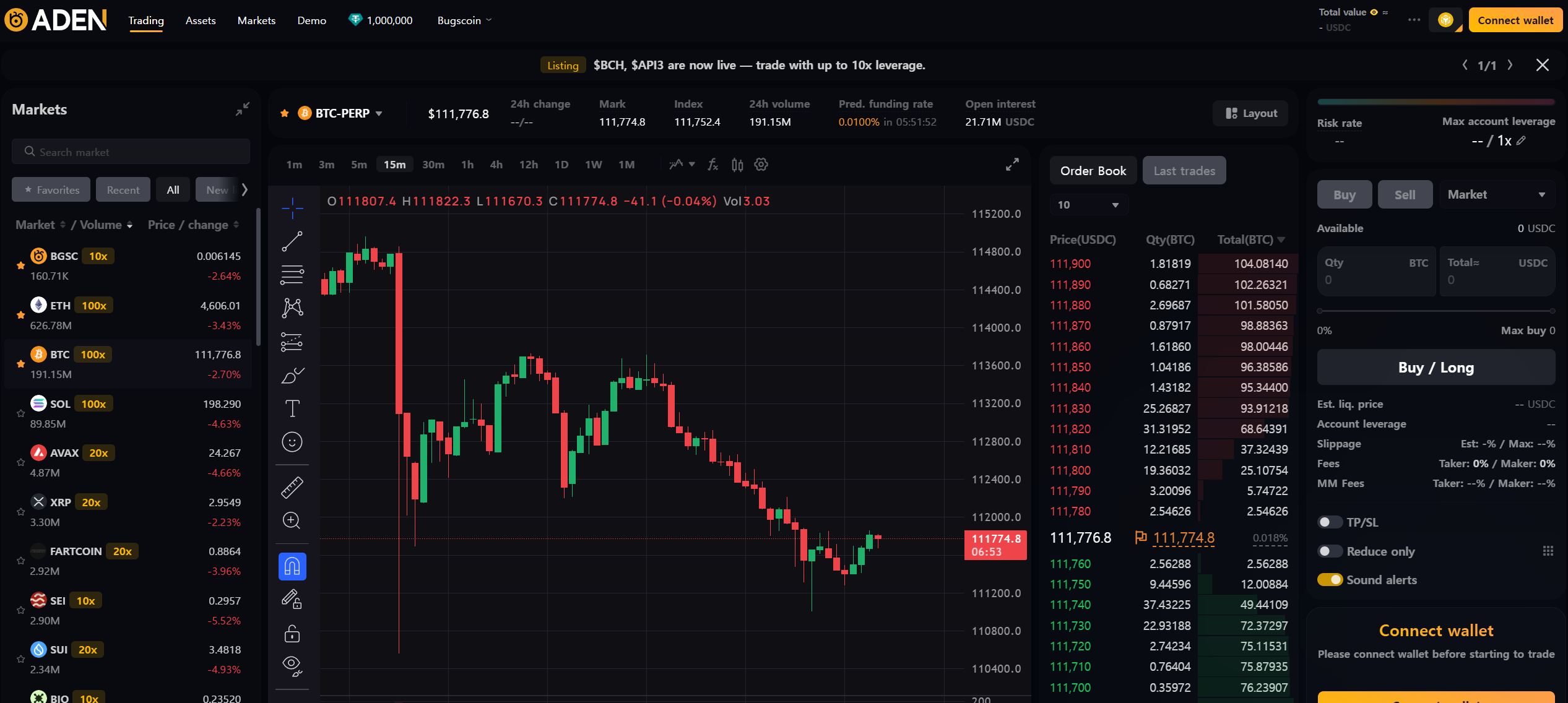Enable Reduce only order option
The image size is (1568, 703).
pos(1330,551)
